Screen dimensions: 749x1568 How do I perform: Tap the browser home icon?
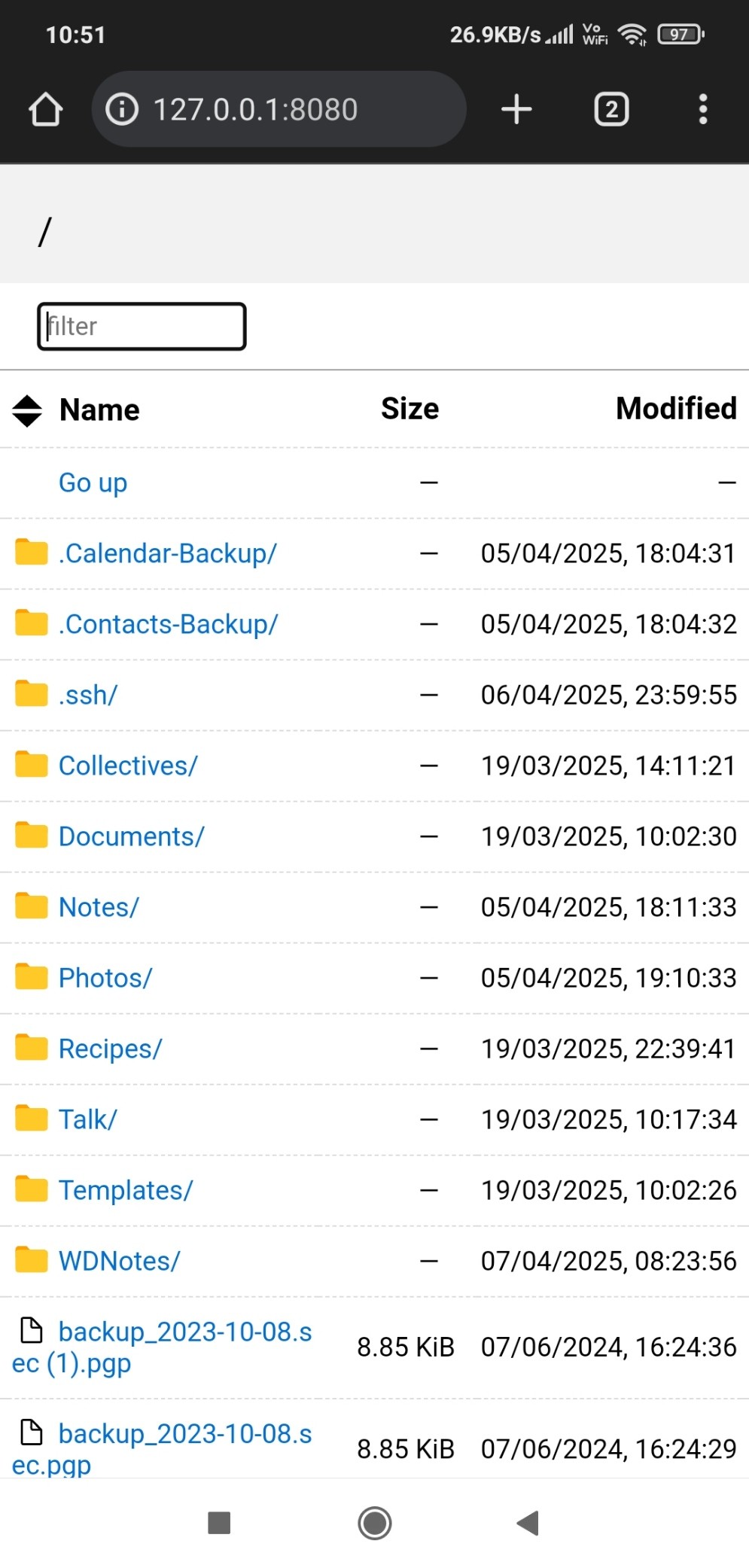[x=45, y=109]
